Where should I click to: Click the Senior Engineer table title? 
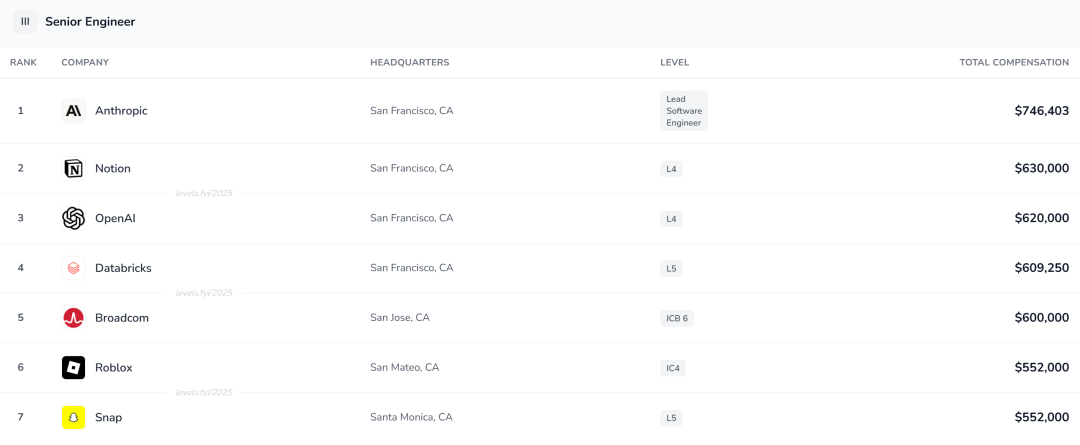[x=90, y=22]
